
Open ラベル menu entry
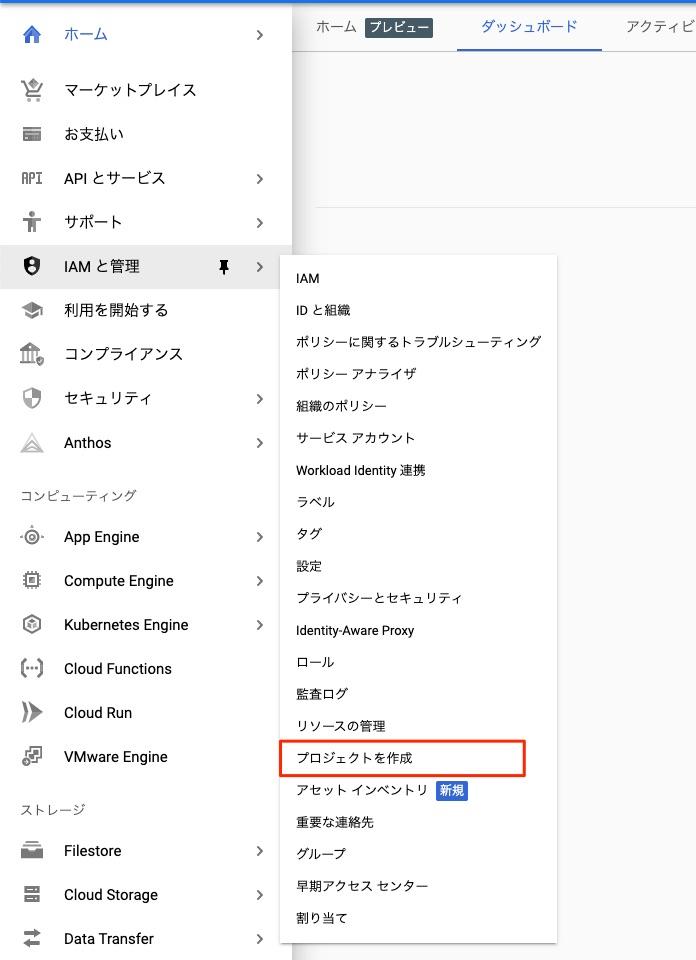click(x=315, y=502)
